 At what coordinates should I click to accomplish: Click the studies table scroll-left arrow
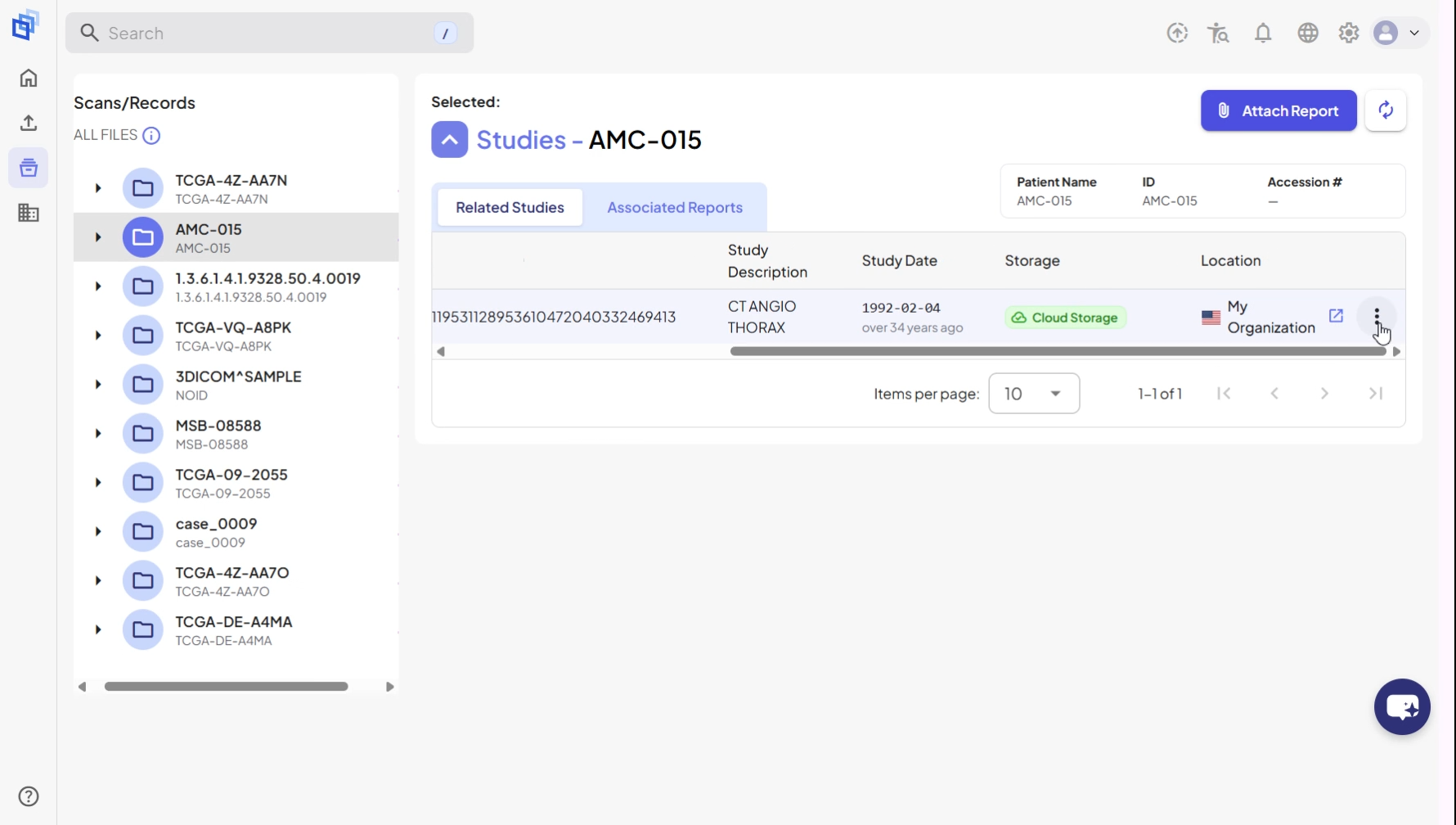441,352
